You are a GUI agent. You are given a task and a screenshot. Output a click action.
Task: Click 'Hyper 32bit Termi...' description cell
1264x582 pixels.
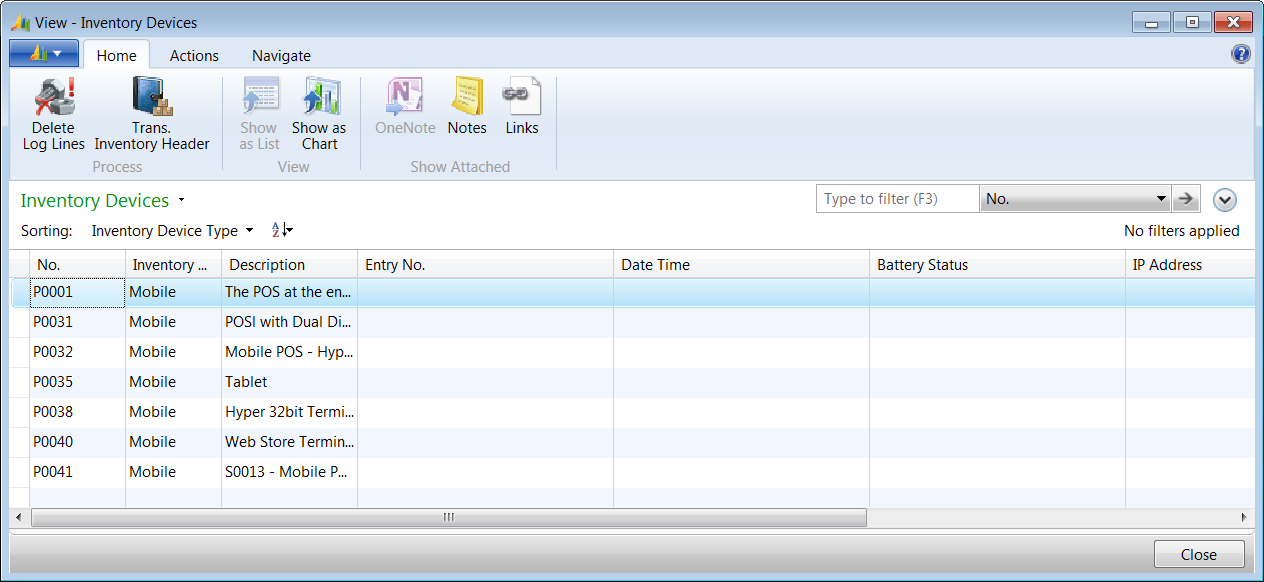[x=289, y=412]
